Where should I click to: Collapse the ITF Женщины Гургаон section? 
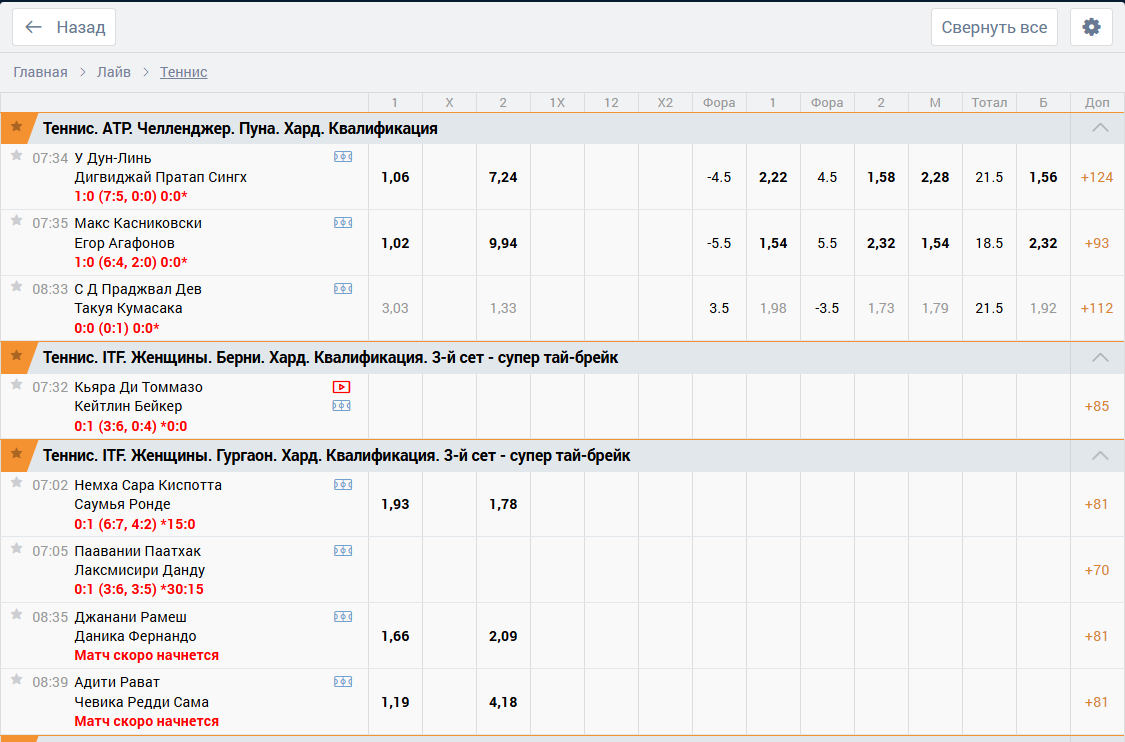pos(1100,456)
